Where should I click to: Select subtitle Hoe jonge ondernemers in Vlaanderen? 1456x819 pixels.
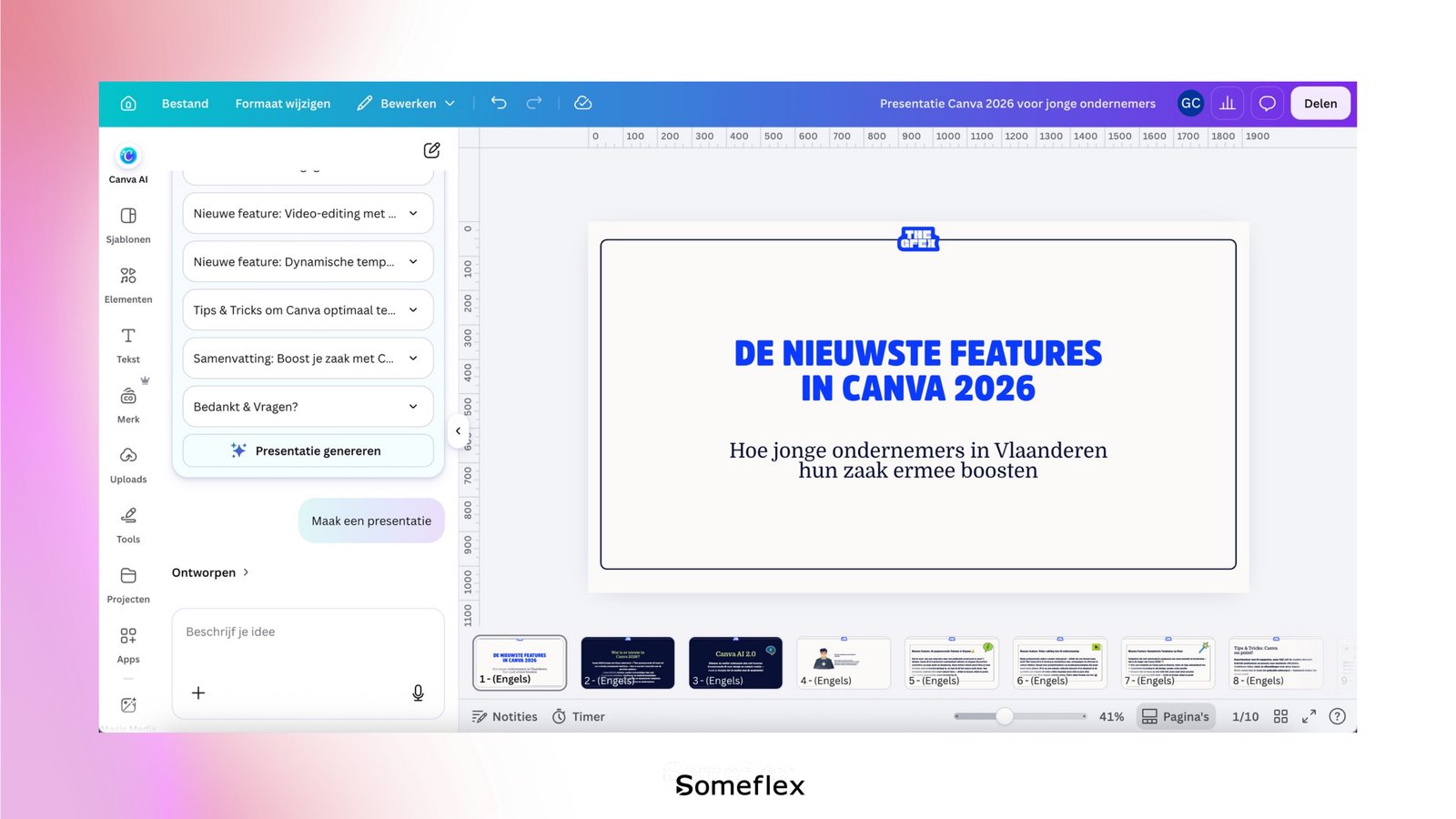(x=918, y=460)
